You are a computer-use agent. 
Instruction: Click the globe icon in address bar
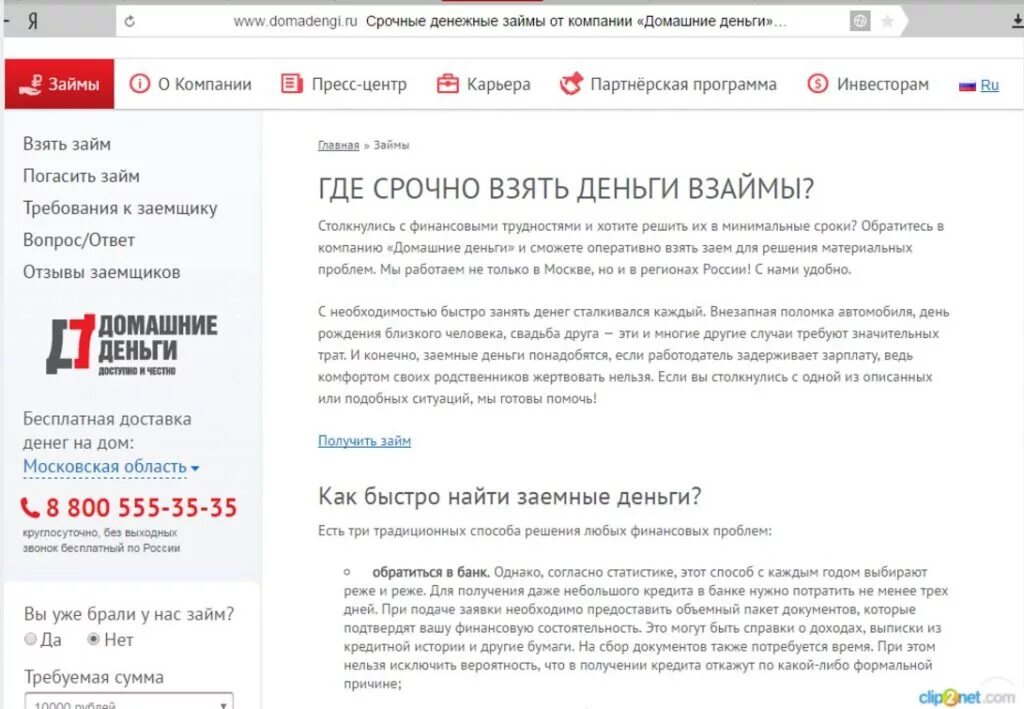pyautogui.click(x=860, y=22)
